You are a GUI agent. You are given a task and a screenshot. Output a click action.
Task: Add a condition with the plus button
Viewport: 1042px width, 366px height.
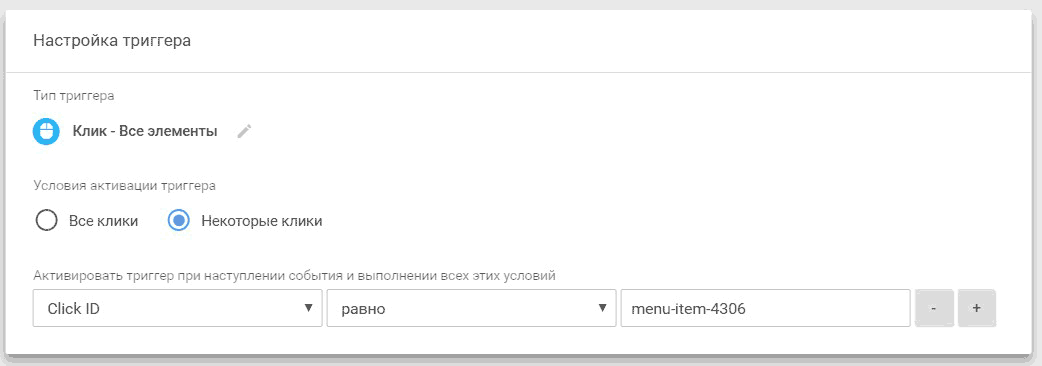976,308
